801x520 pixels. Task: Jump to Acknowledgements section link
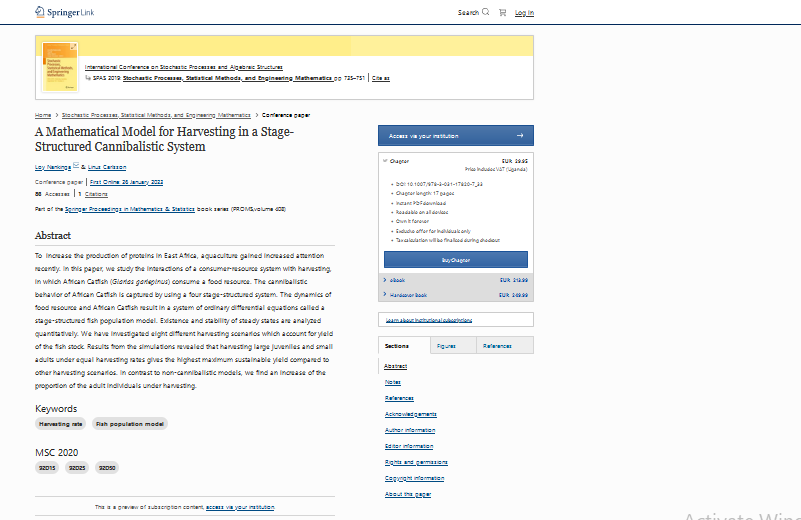pos(410,414)
